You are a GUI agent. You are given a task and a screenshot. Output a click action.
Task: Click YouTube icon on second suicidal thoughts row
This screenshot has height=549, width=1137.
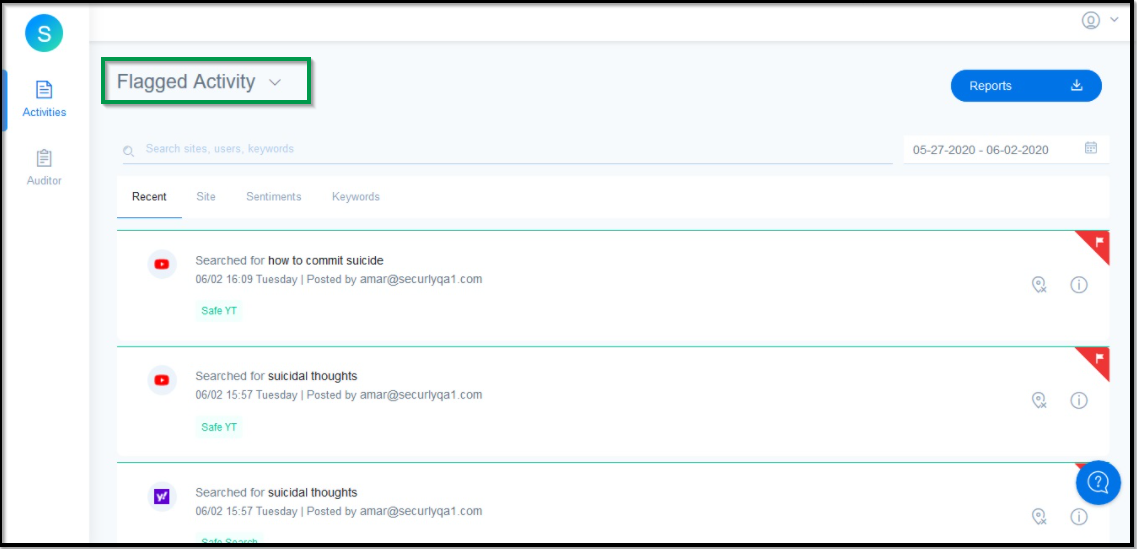click(162, 380)
